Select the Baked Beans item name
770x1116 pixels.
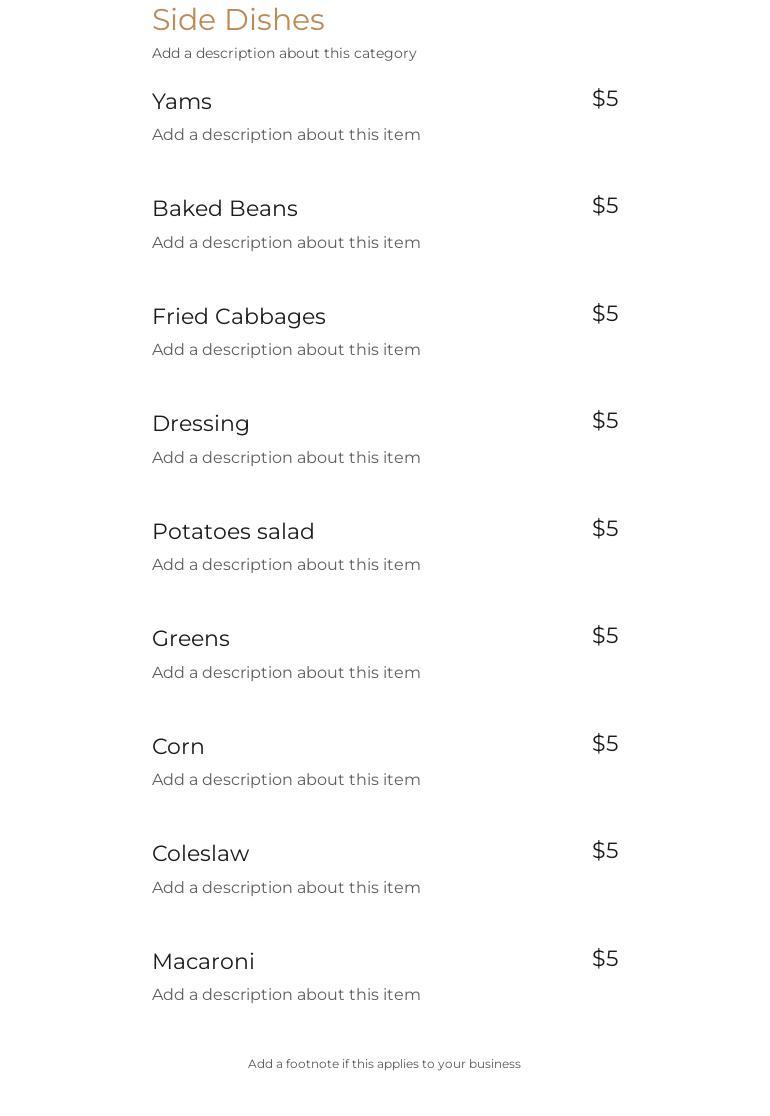(x=225, y=209)
